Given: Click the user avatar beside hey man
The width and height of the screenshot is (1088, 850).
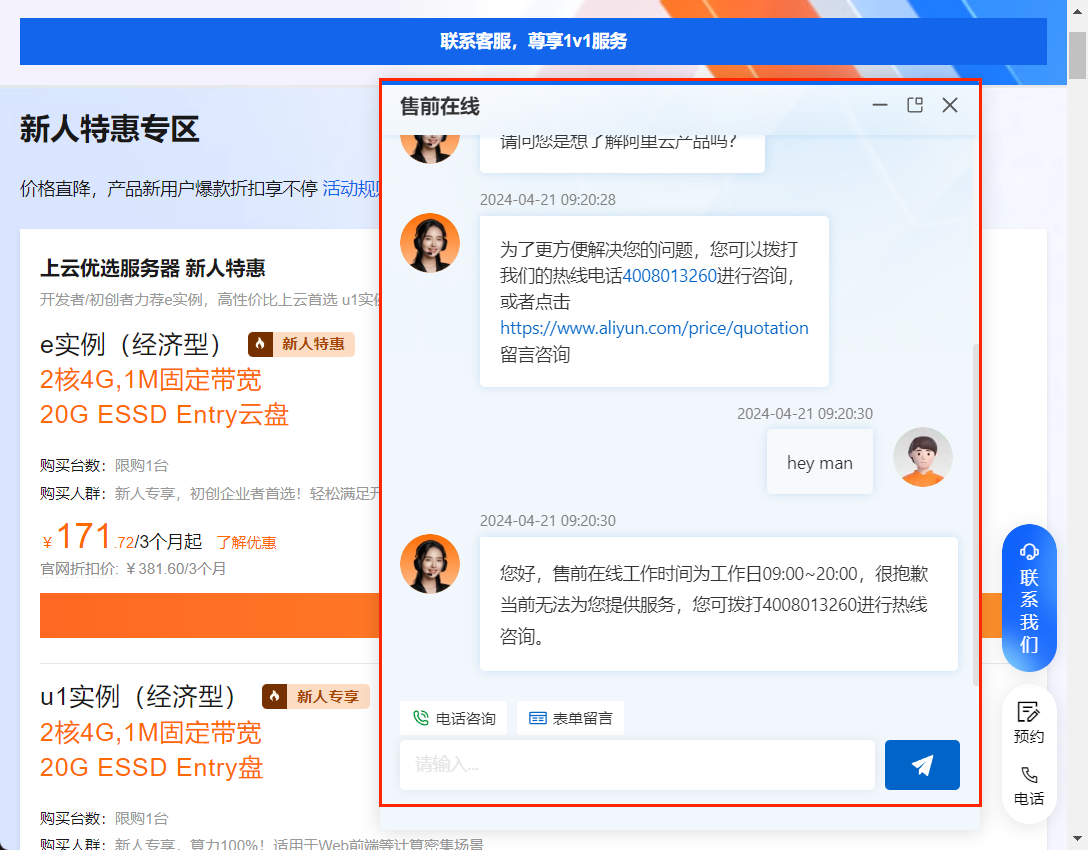Looking at the screenshot, I should pyautogui.click(x=922, y=457).
